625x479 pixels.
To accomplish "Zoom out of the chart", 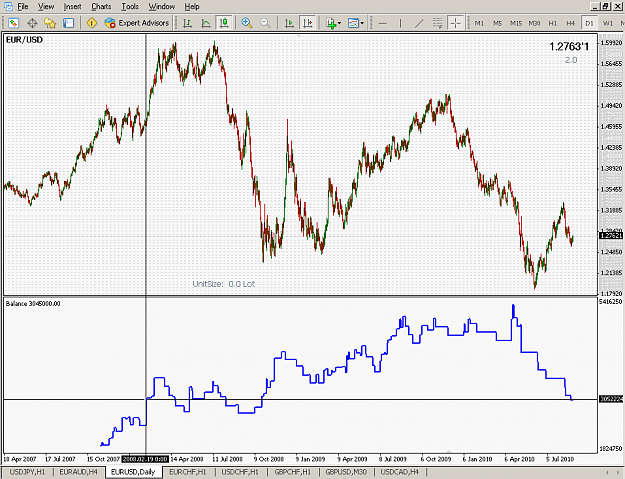I will tap(265, 23).
